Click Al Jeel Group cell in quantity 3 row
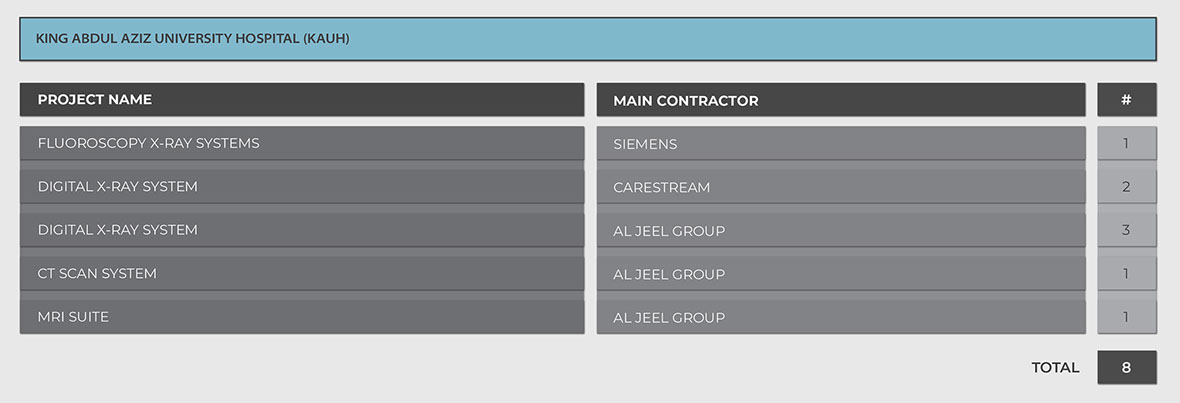The image size is (1180, 403). [x=840, y=231]
